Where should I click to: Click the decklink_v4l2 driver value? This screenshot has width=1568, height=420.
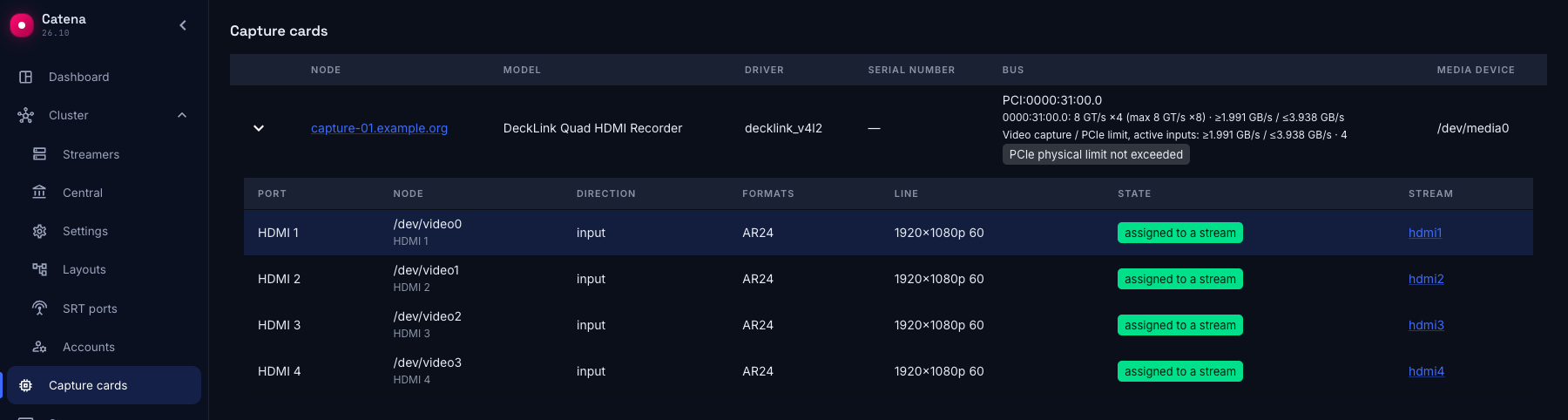[783, 128]
